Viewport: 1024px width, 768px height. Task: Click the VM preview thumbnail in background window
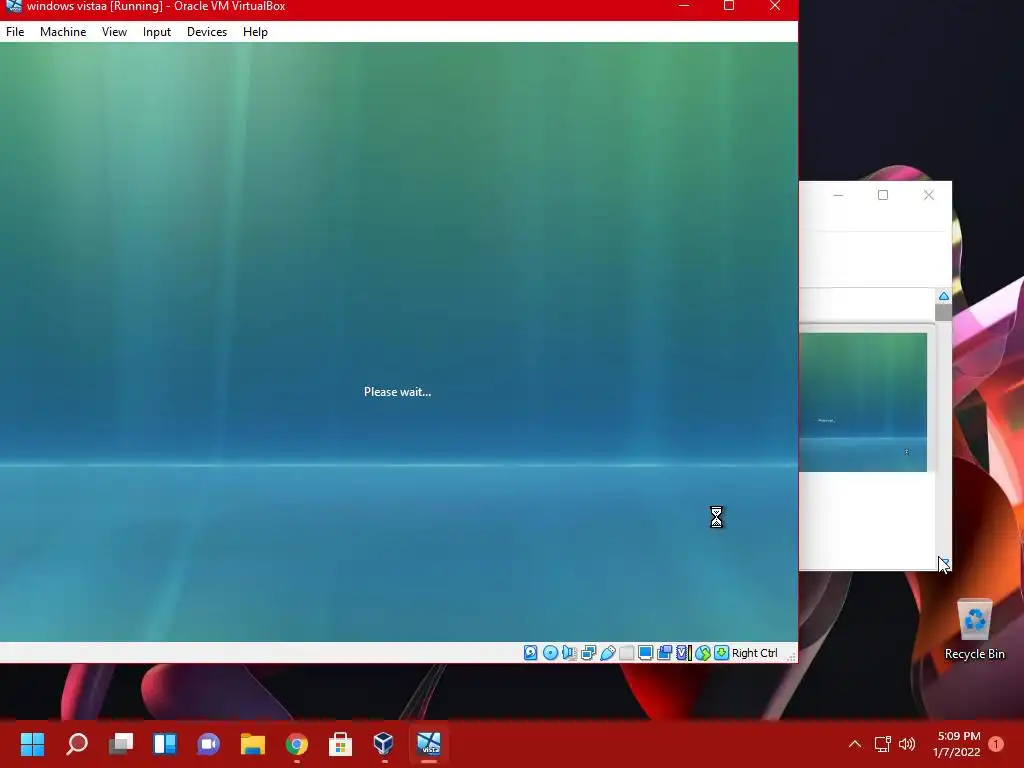pos(863,402)
